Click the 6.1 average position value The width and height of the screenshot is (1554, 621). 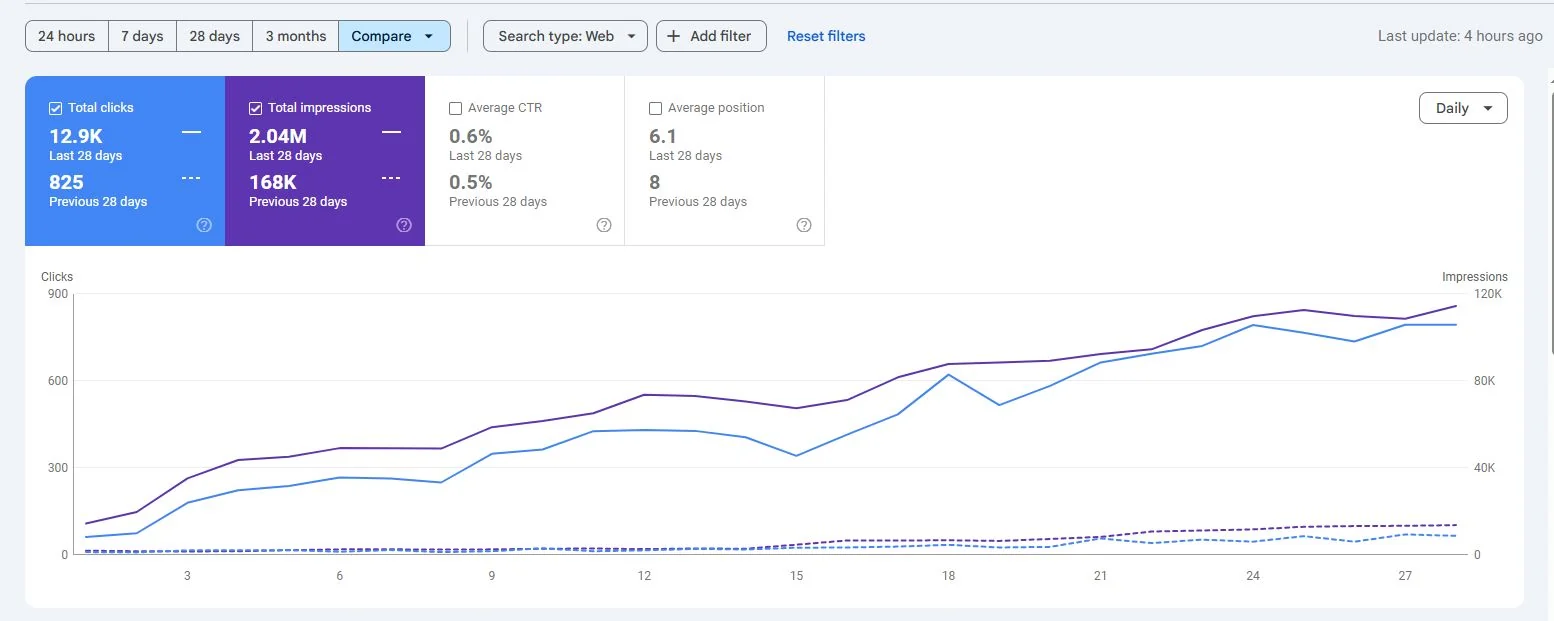(663, 137)
